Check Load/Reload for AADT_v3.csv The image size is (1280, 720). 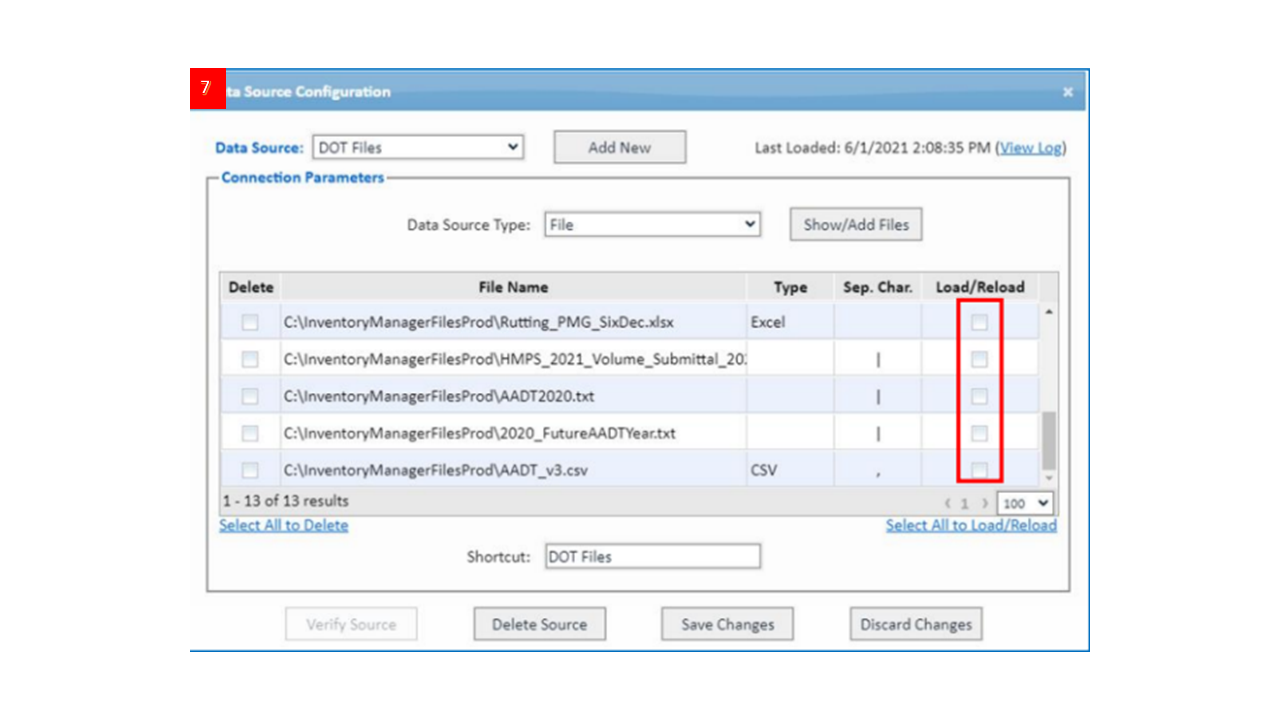coord(979,470)
